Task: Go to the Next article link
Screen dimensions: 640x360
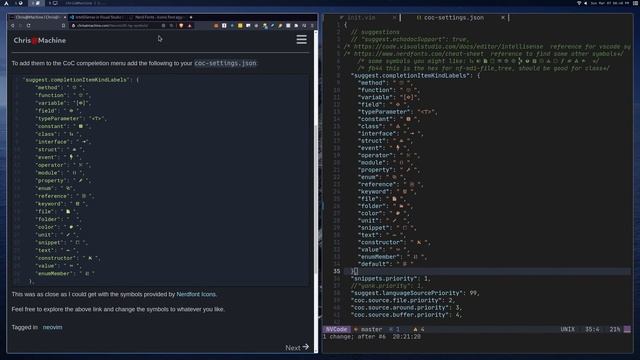Action: (297, 347)
